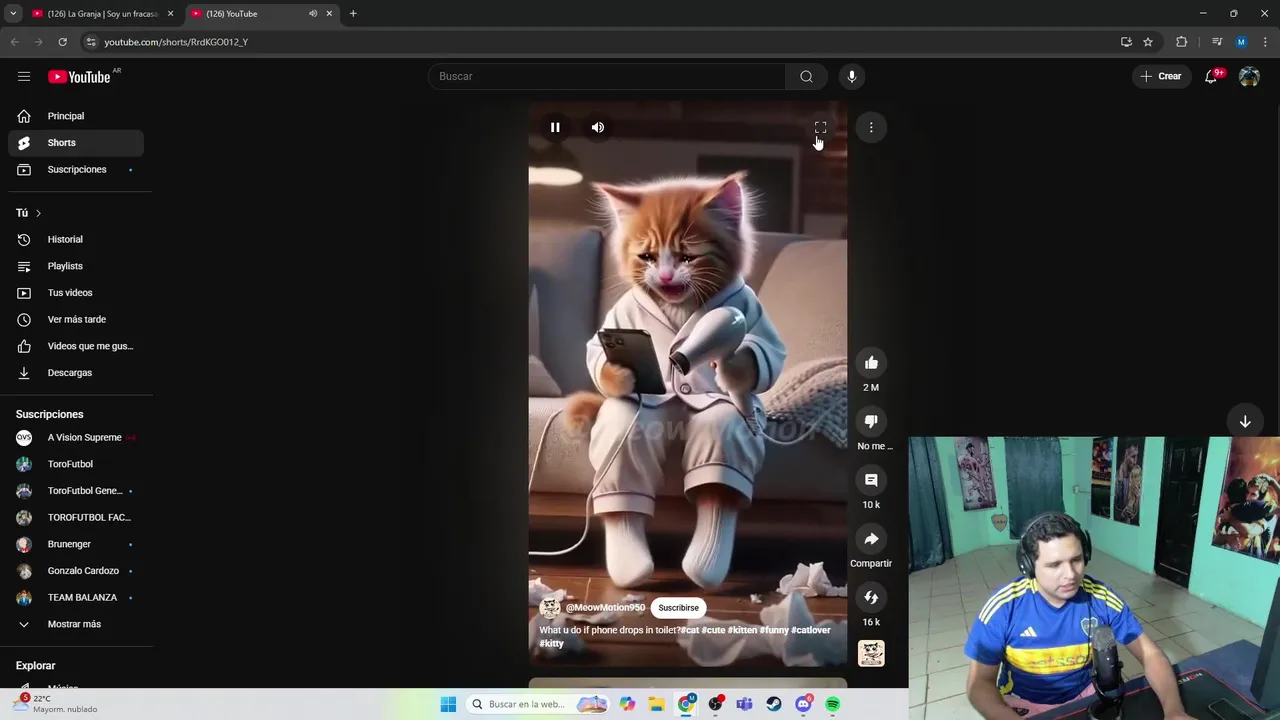
Task: Open Spotify from the taskbar
Action: (x=832, y=704)
